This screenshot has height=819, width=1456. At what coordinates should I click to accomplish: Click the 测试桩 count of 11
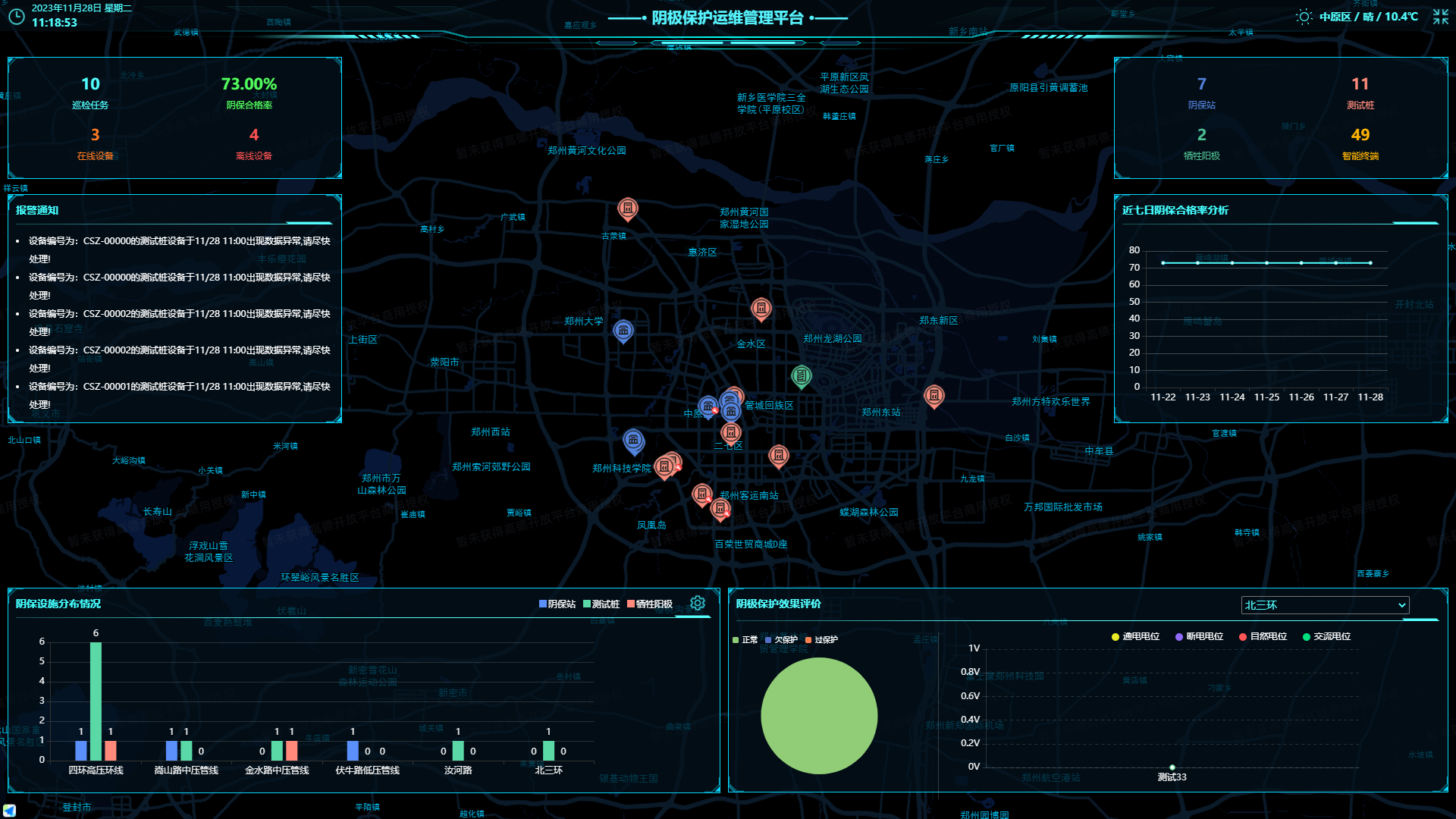point(1360,93)
